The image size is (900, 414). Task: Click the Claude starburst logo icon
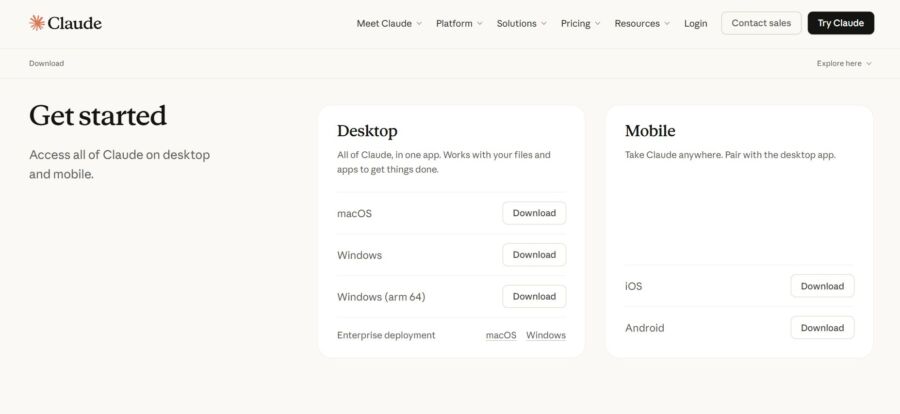(x=37, y=23)
